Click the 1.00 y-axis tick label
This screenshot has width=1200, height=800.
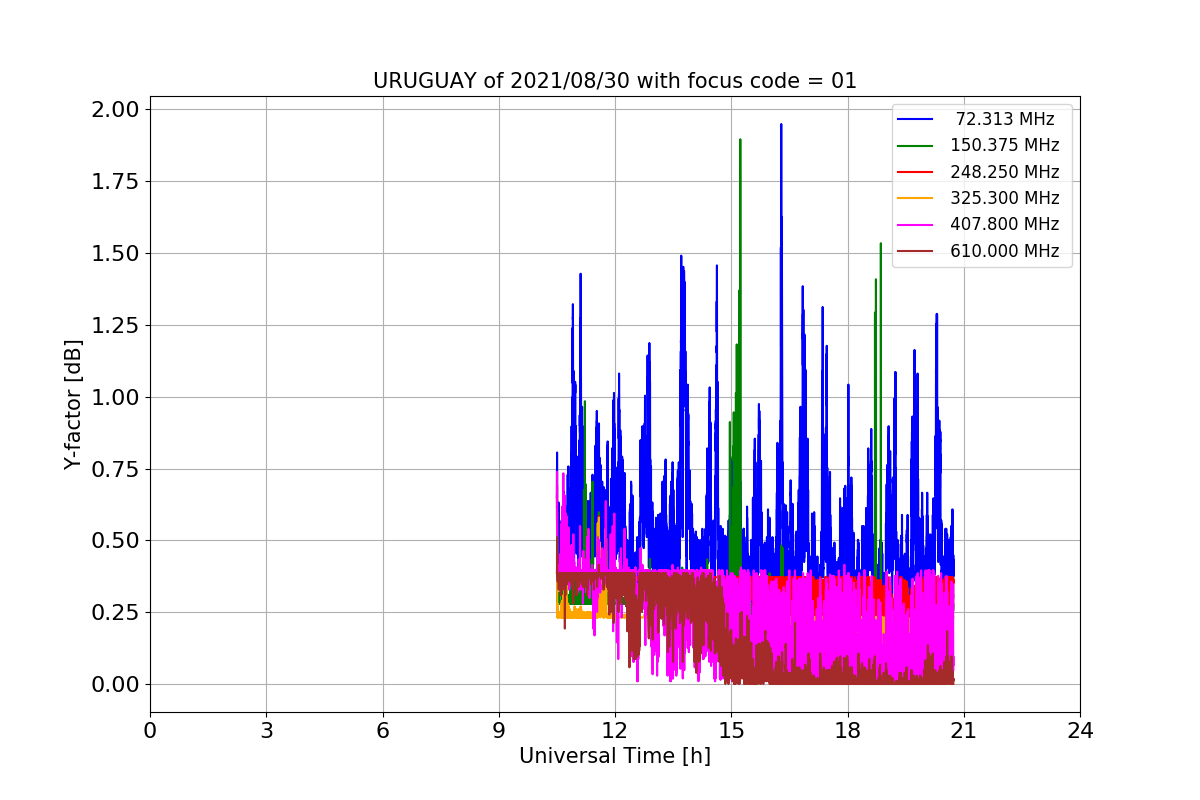[115, 397]
